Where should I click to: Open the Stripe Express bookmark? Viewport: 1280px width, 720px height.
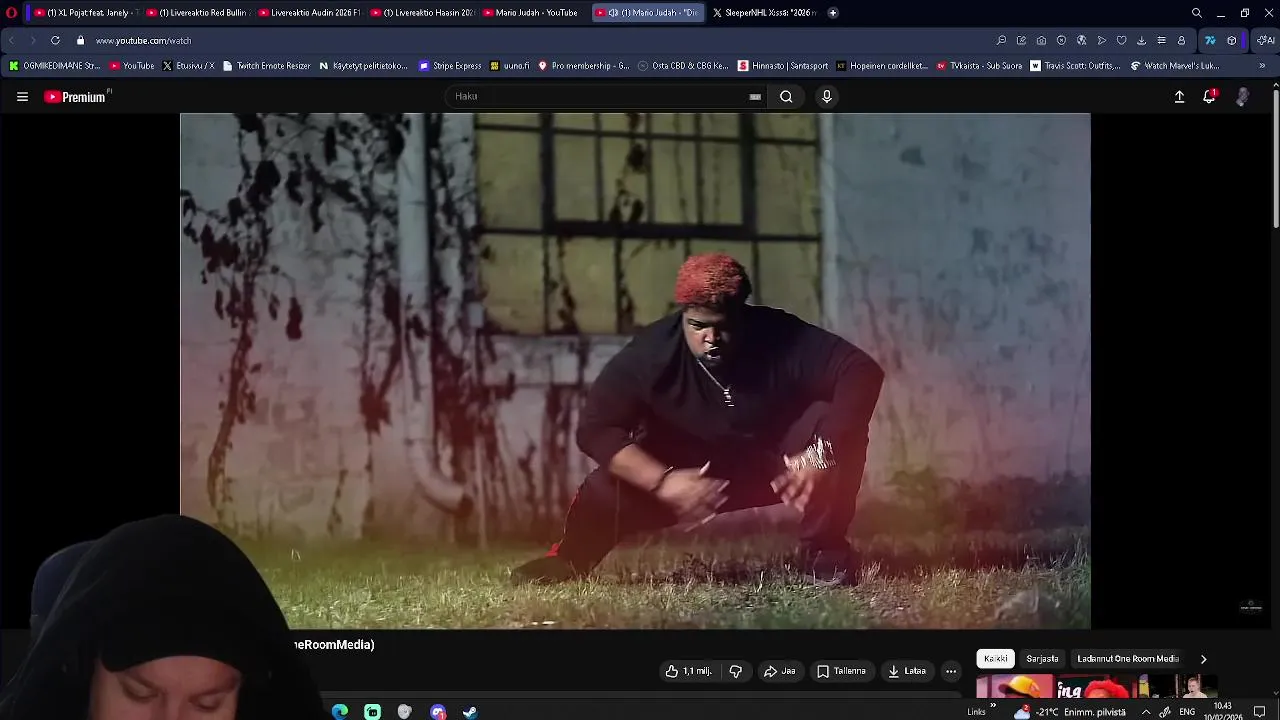click(451, 66)
